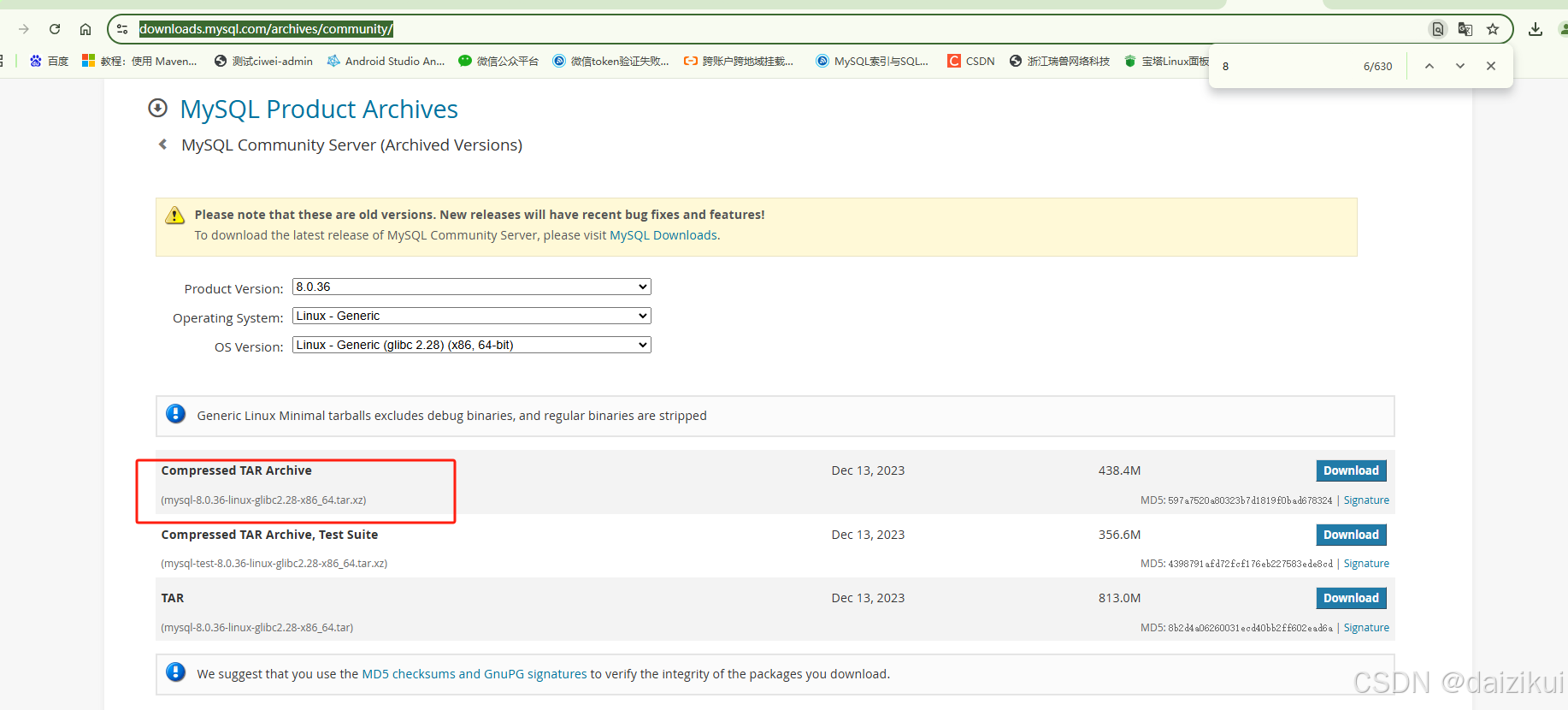The image size is (1568, 710).
Task: Open the 跨账户跨地域挂载 bookmark
Action: point(739,61)
